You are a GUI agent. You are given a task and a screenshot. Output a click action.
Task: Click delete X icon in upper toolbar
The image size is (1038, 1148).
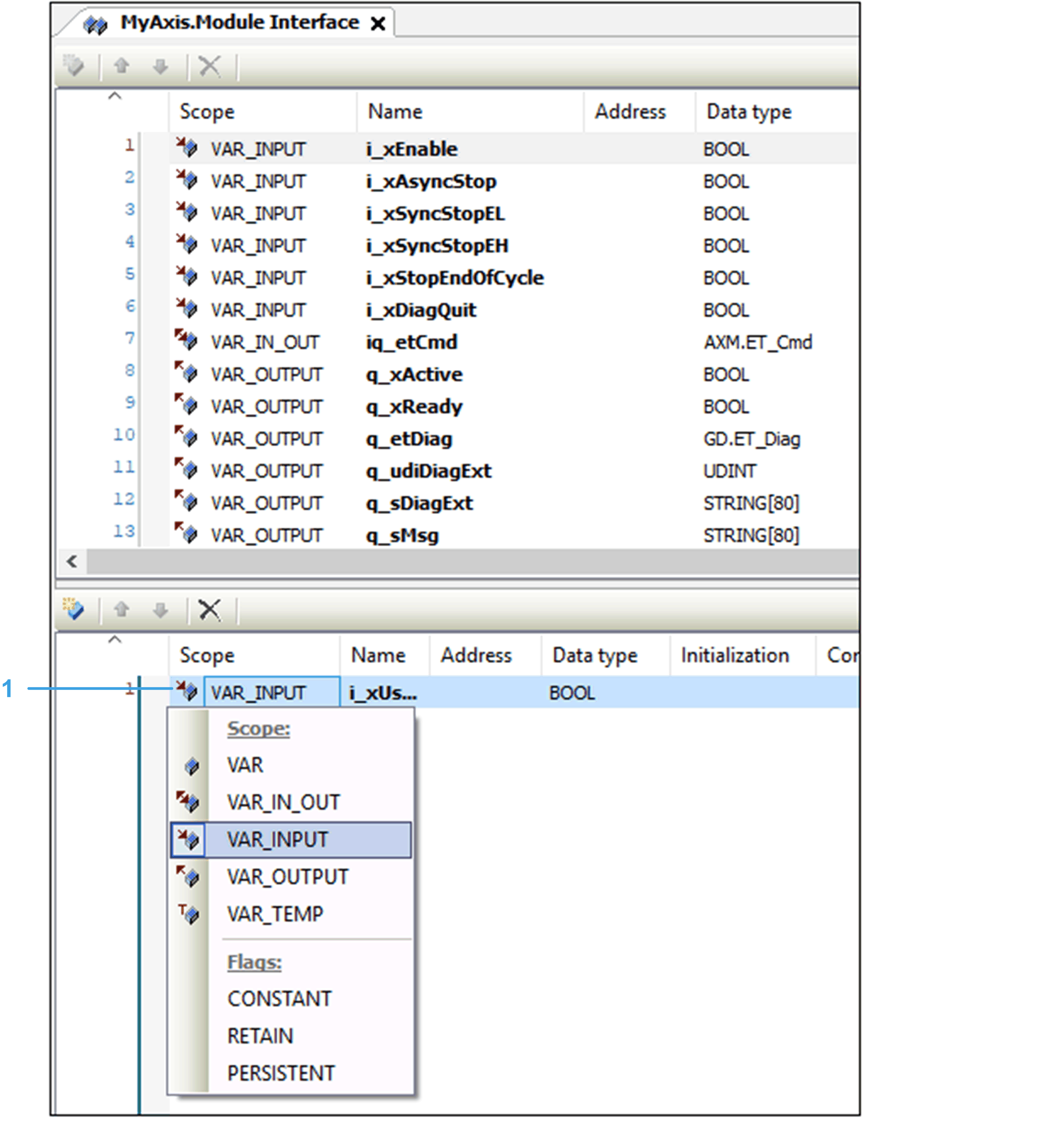[209, 66]
